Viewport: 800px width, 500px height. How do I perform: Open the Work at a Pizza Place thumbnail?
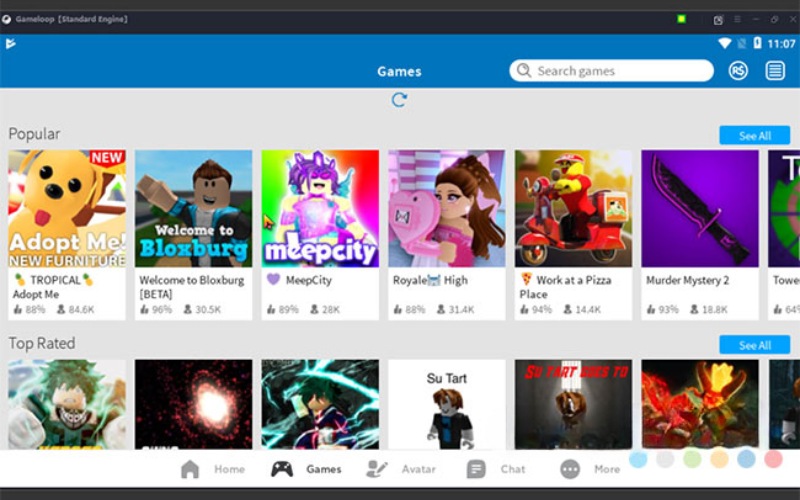click(x=573, y=208)
